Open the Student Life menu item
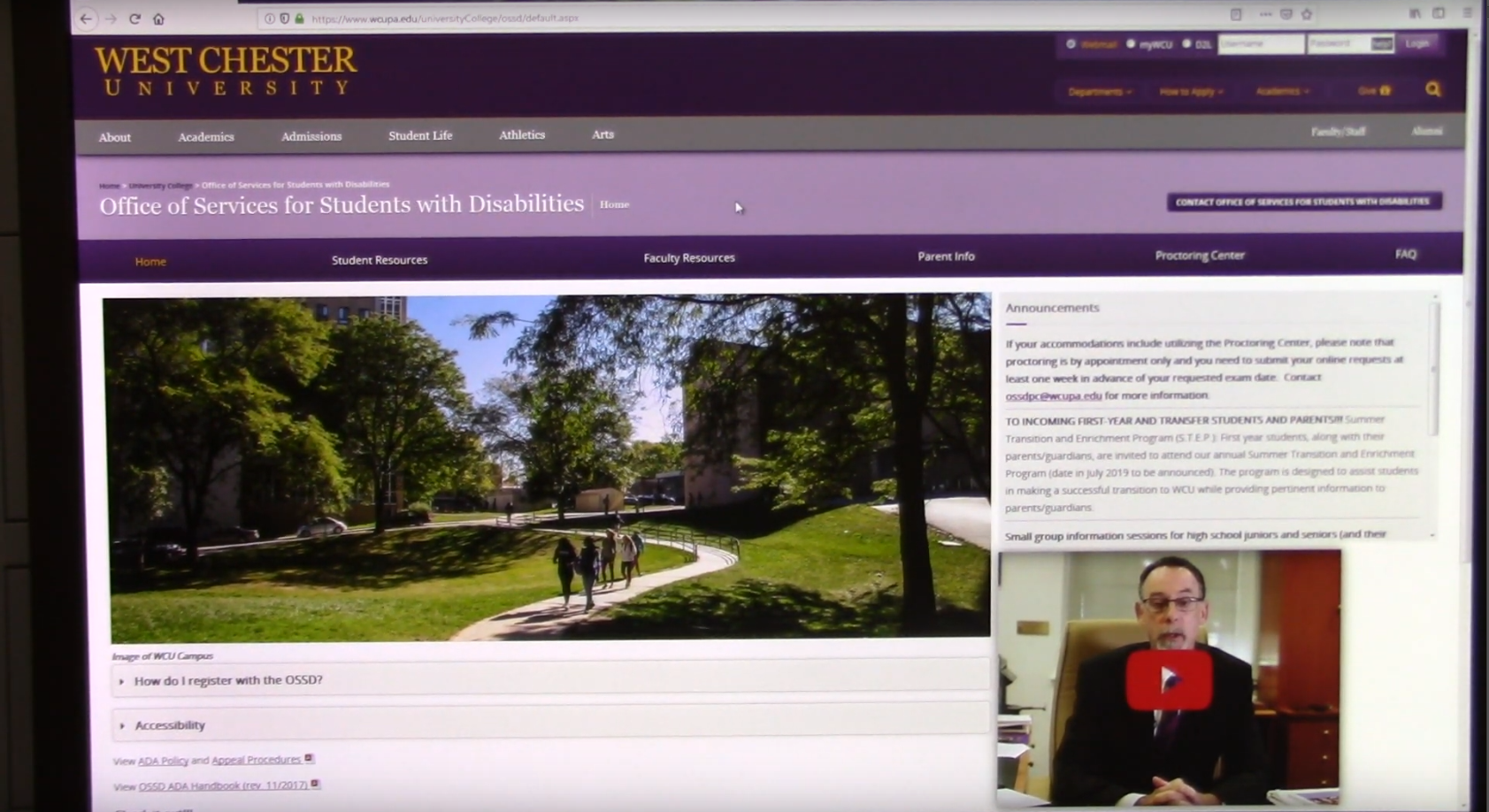The width and height of the screenshot is (1489, 812). point(420,135)
